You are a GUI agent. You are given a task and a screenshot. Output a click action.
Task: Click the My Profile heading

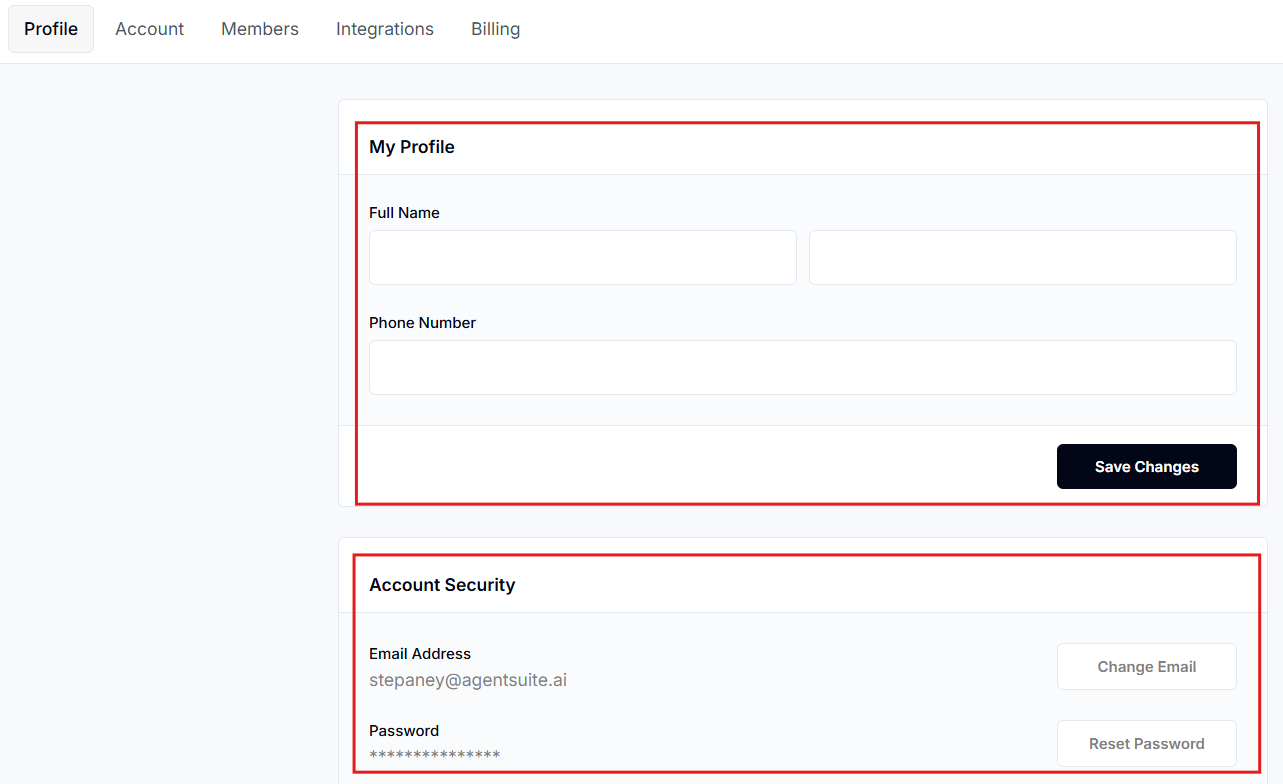pyautogui.click(x=412, y=147)
